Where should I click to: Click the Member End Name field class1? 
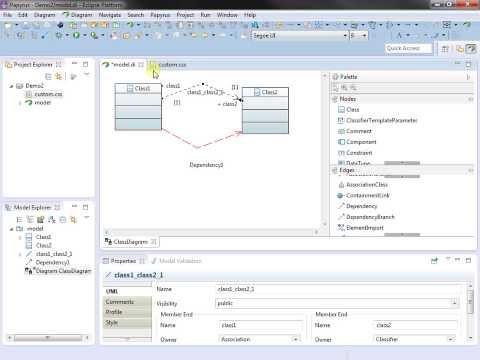pyautogui.click(x=261, y=325)
